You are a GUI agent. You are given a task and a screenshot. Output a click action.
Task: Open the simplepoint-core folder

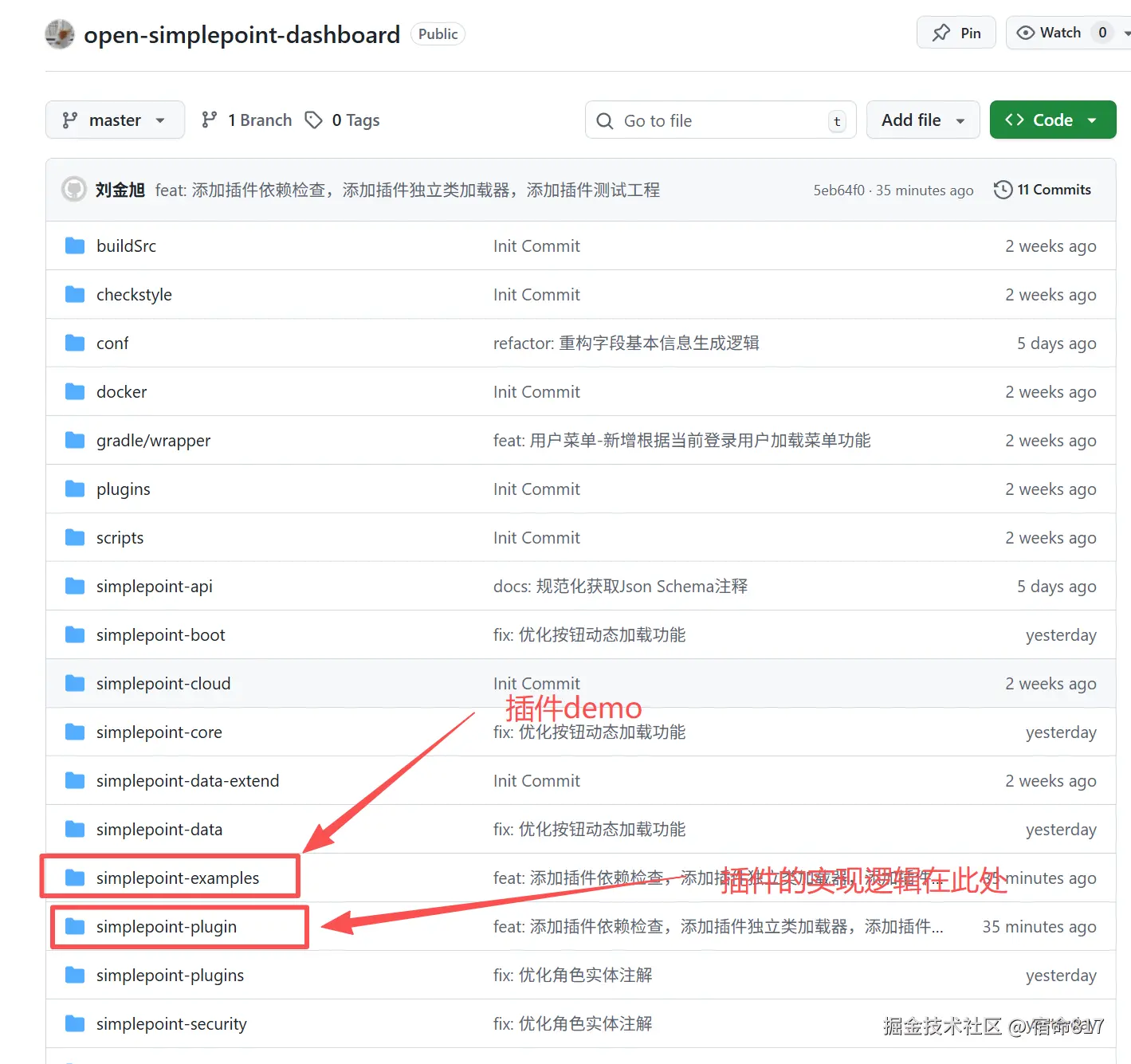[x=159, y=732]
